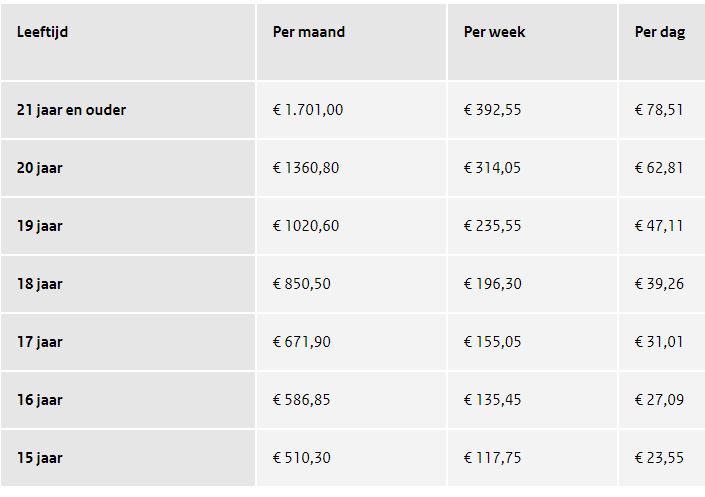Click the 21 jaar en ouder row label
The width and height of the screenshot is (705, 497).
[x=71, y=110]
